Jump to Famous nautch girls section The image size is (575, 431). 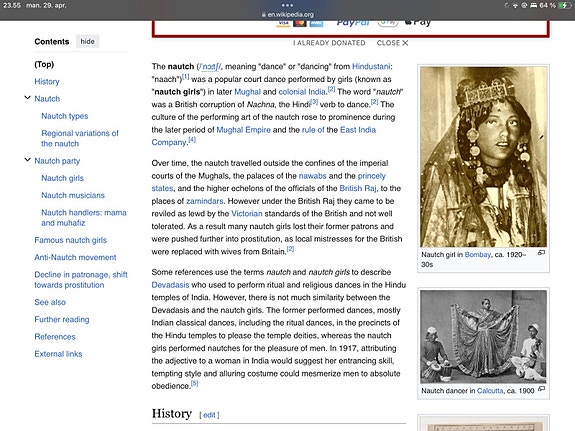pos(70,240)
